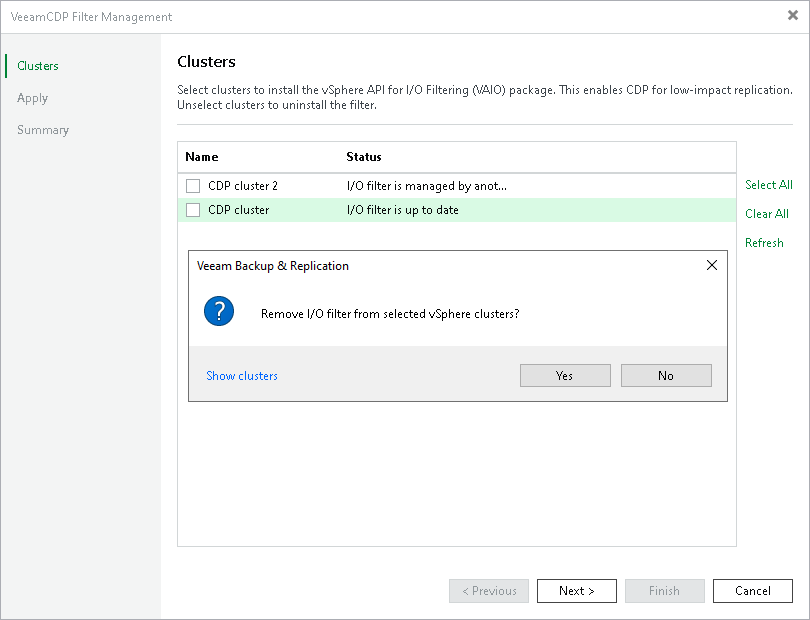Screen dimensions: 810x620
Task: Go to the Apply wizard step
Action: pos(32,98)
